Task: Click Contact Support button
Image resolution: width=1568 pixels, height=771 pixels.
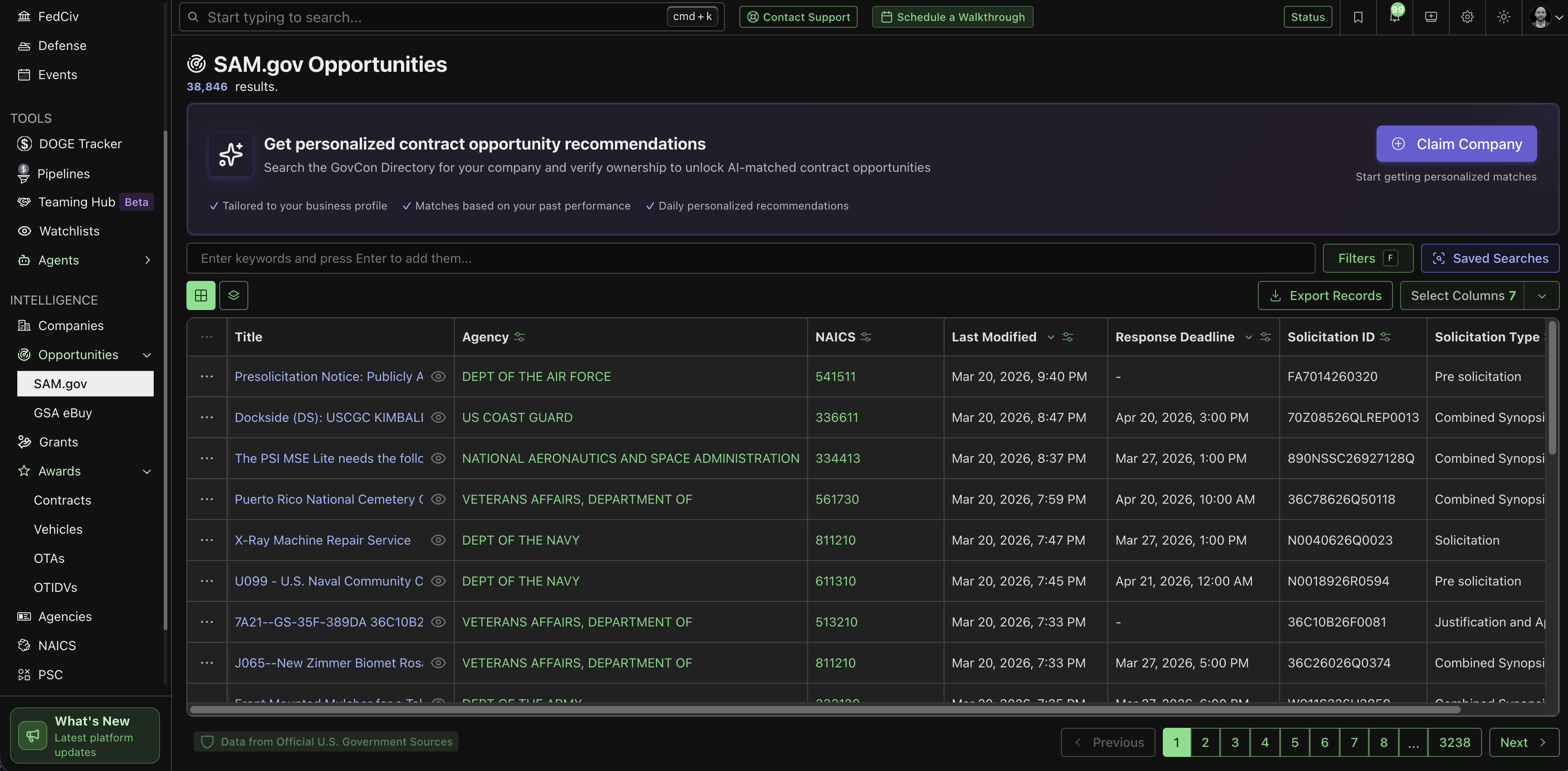Action: tap(798, 17)
